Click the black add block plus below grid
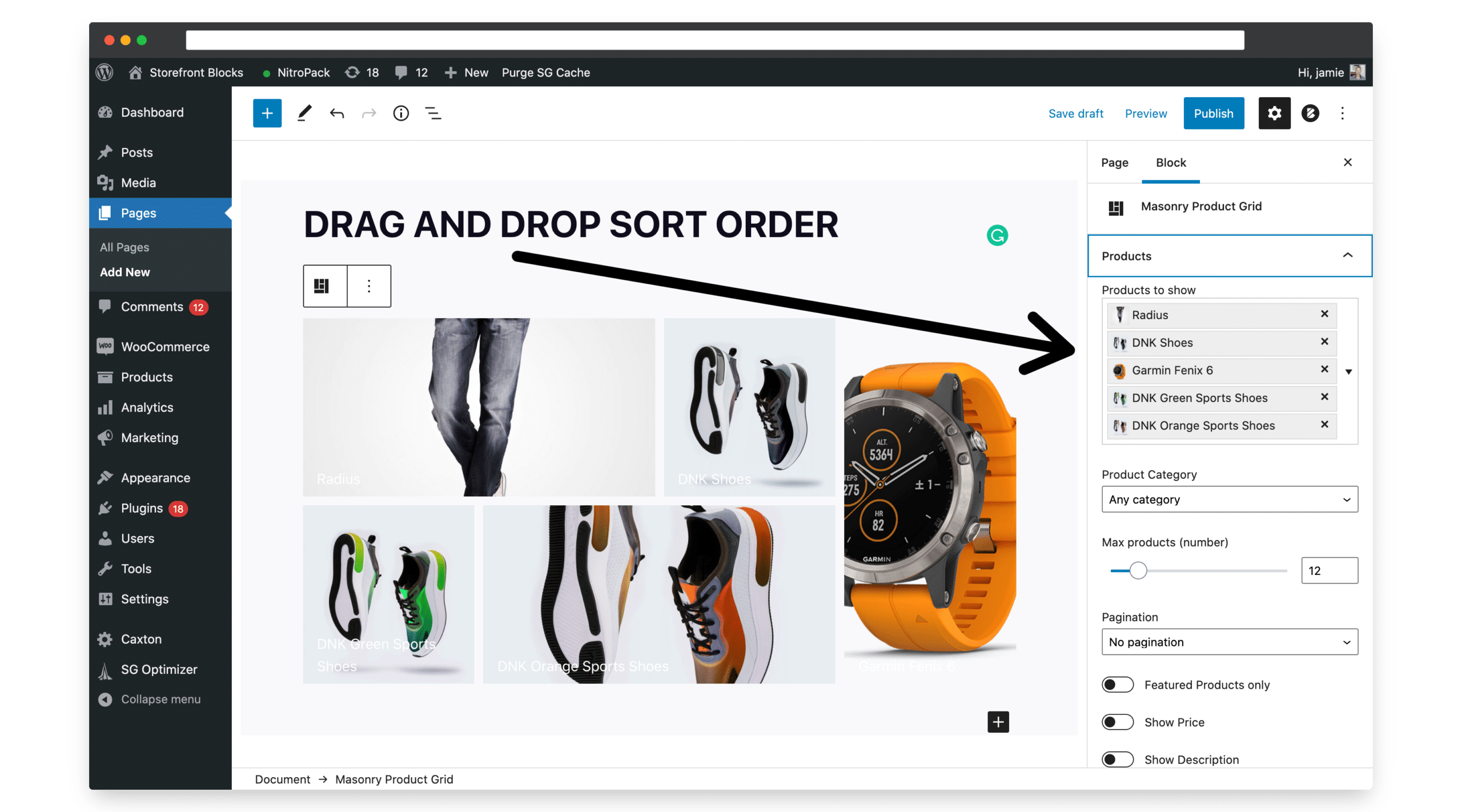This screenshot has width=1462, height=812. click(x=998, y=722)
